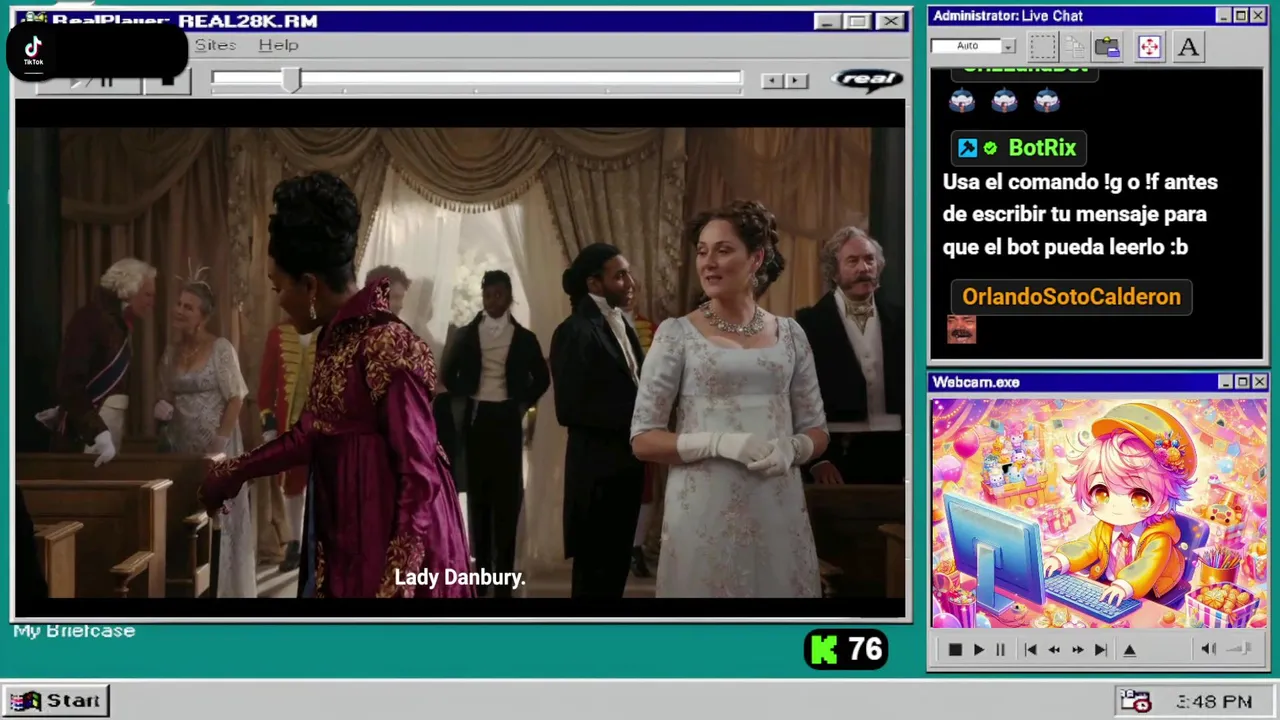1280x720 pixels.
Task: Pause the Webcam.exe player
Action: [1000, 649]
